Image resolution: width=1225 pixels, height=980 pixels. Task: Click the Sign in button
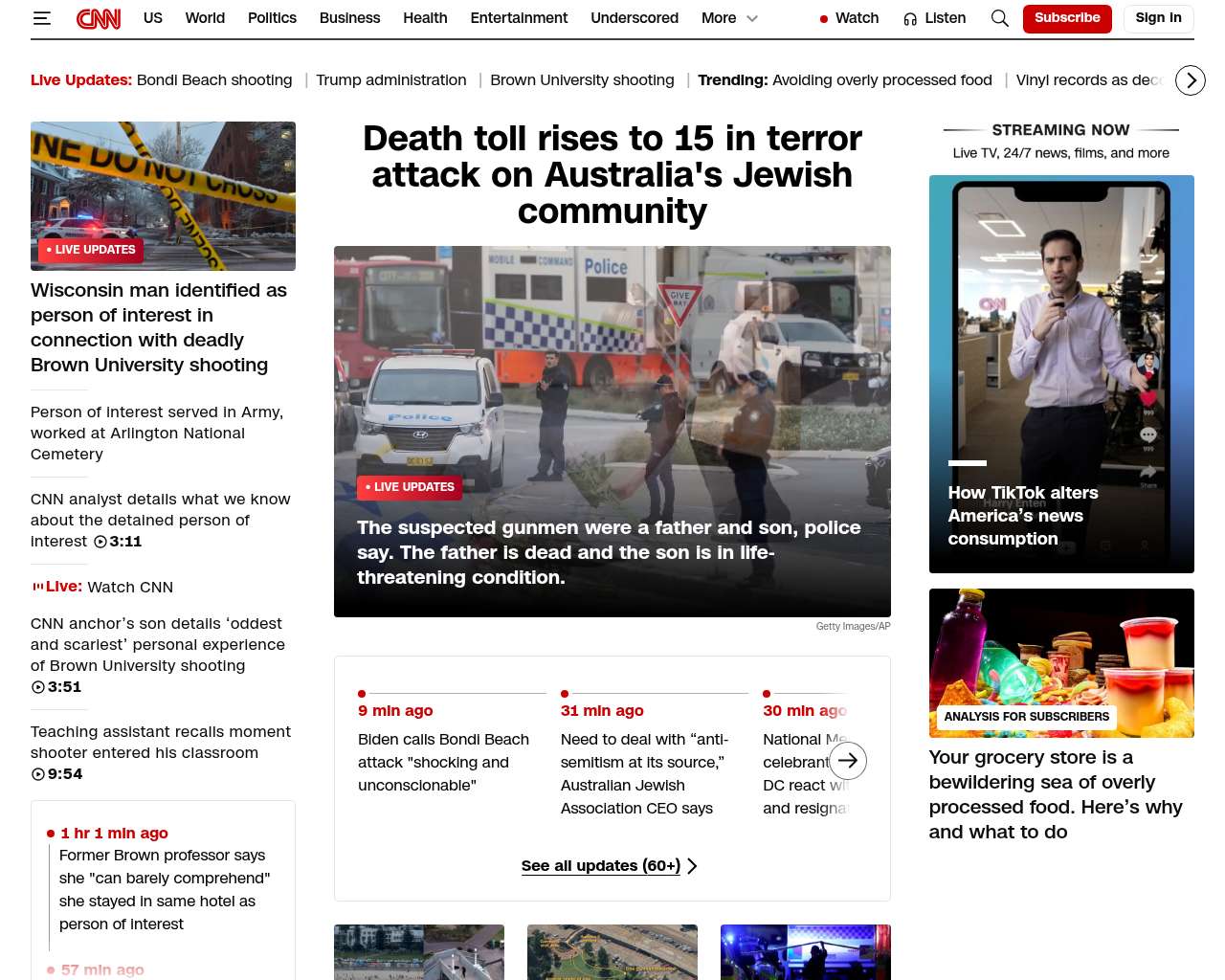tap(1158, 18)
